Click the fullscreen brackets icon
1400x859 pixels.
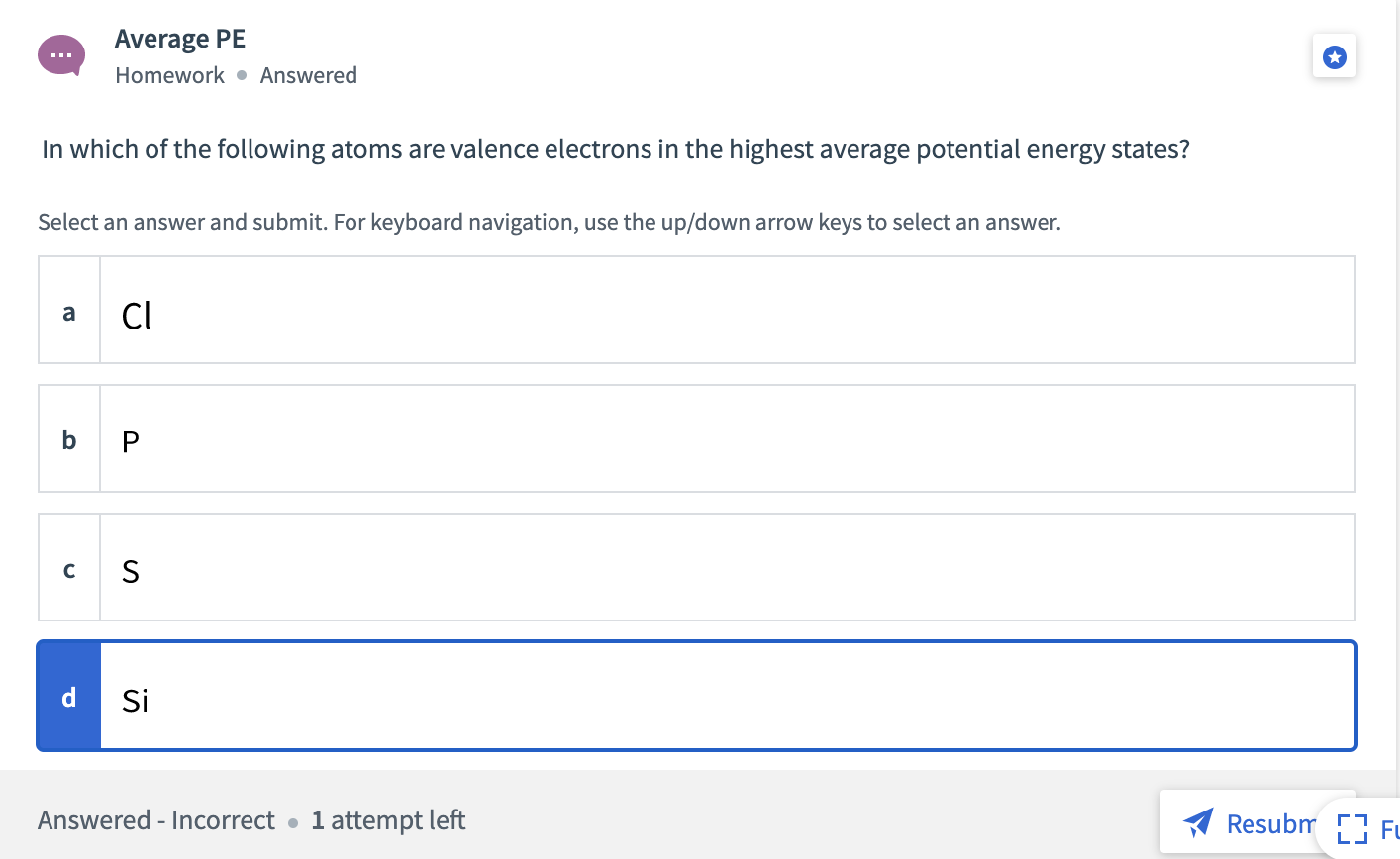1352,829
